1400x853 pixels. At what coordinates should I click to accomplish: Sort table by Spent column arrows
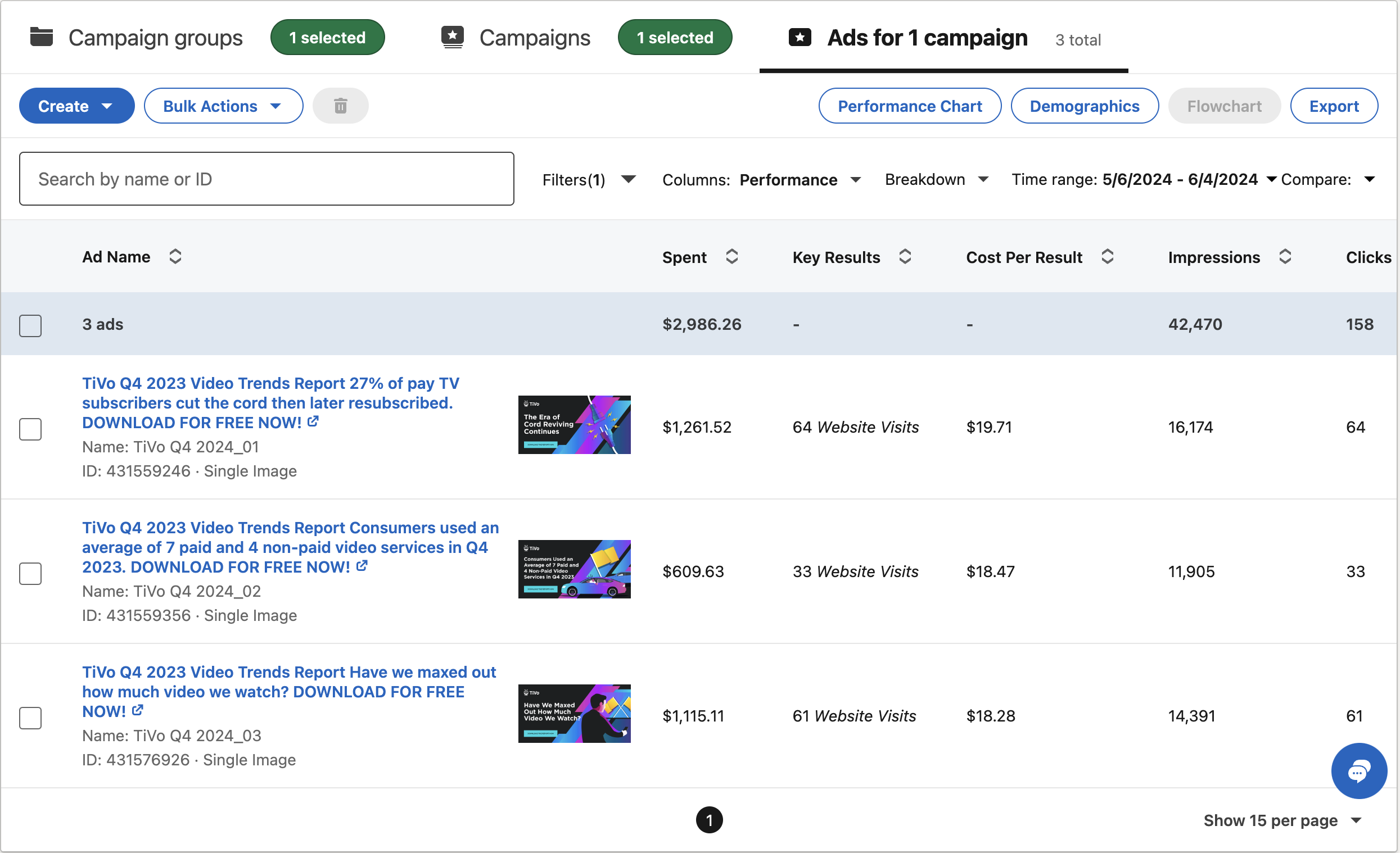(x=732, y=257)
